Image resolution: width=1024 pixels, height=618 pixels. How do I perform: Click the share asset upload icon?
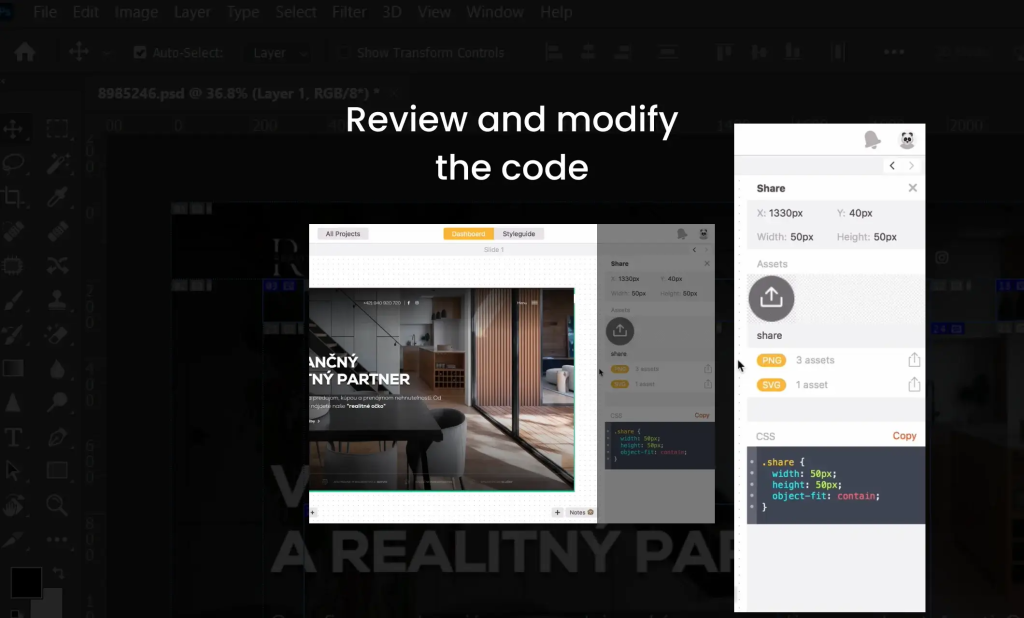[x=771, y=298]
